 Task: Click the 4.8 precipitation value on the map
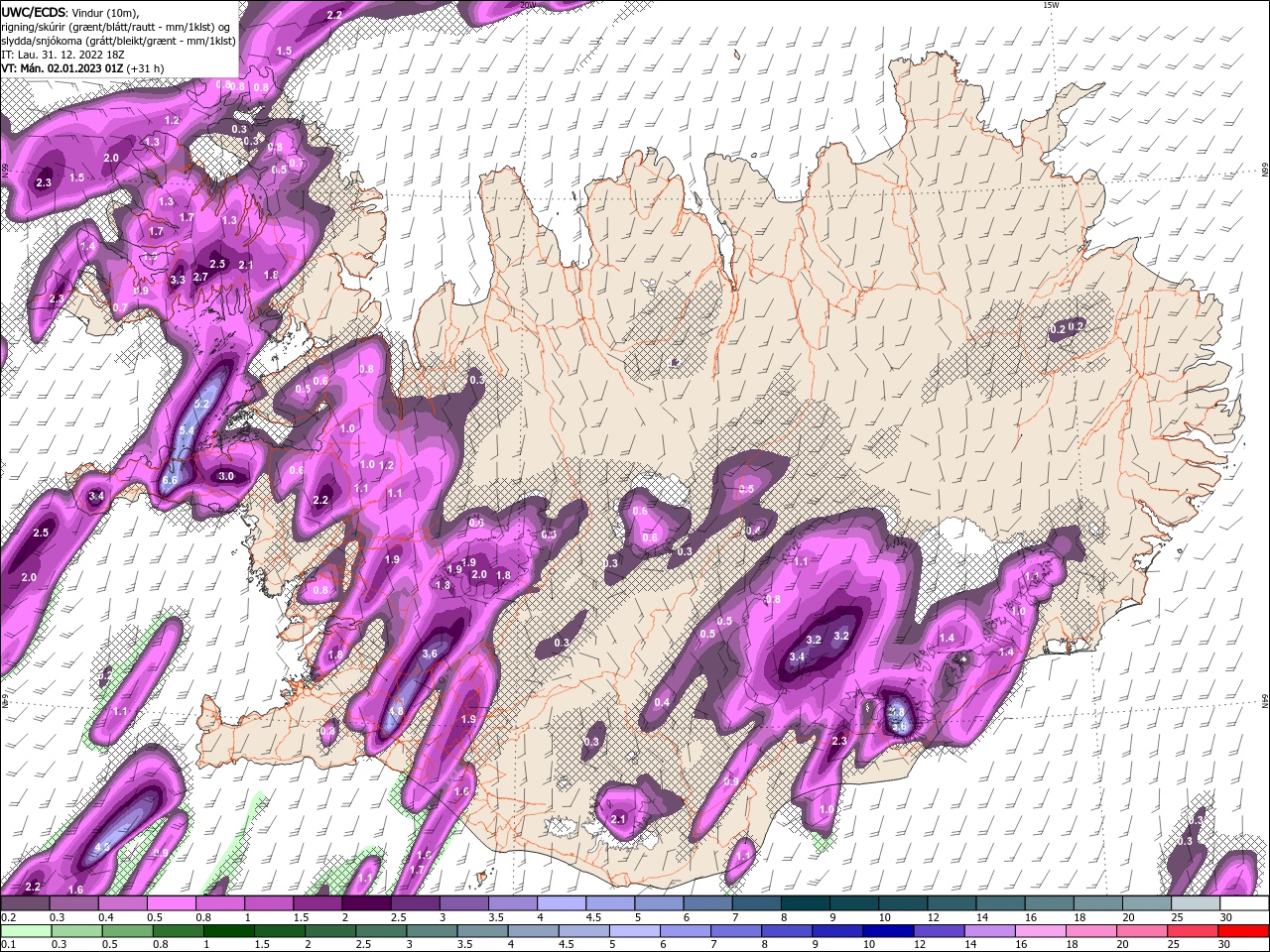pyautogui.click(x=396, y=711)
